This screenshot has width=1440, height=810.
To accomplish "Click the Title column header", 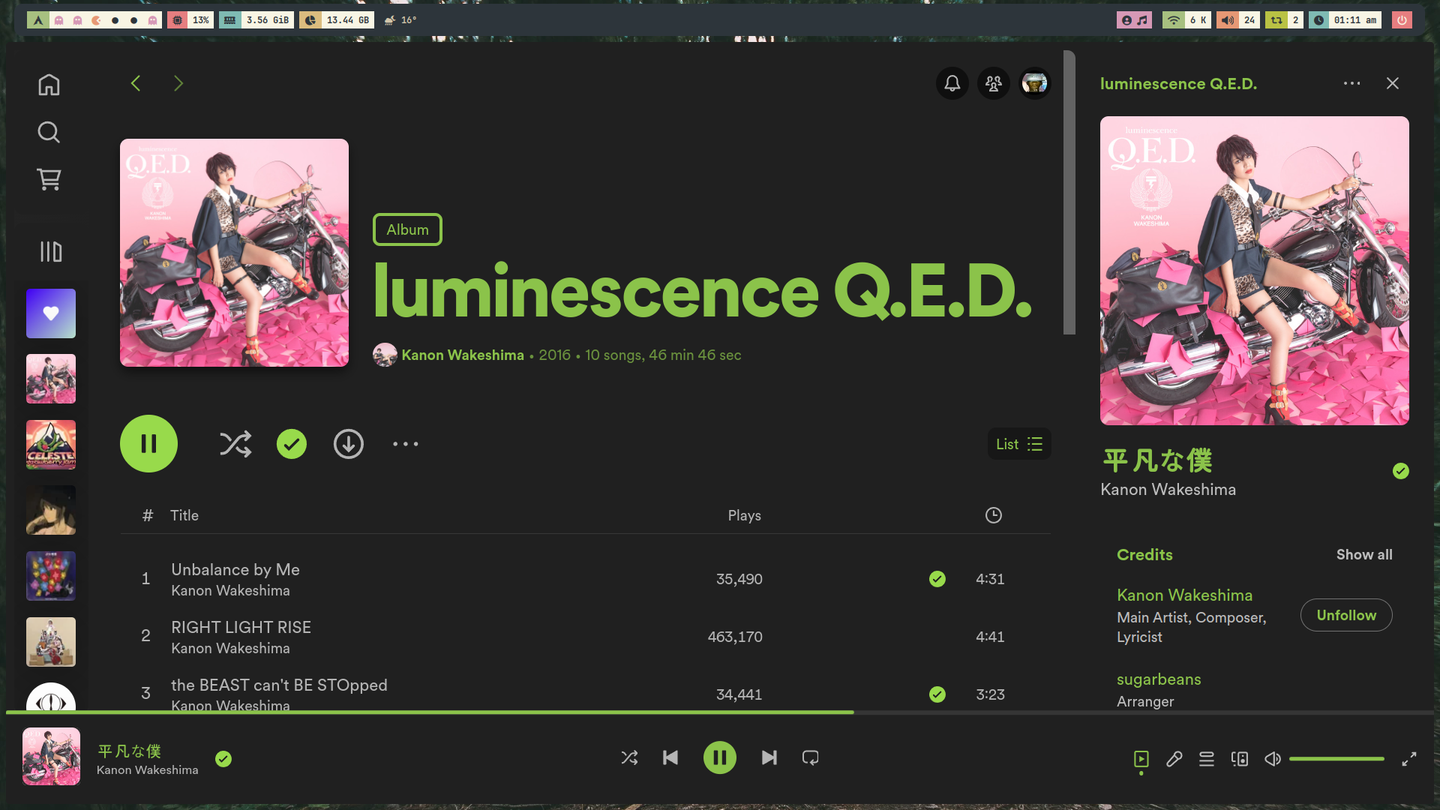I will pos(185,515).
